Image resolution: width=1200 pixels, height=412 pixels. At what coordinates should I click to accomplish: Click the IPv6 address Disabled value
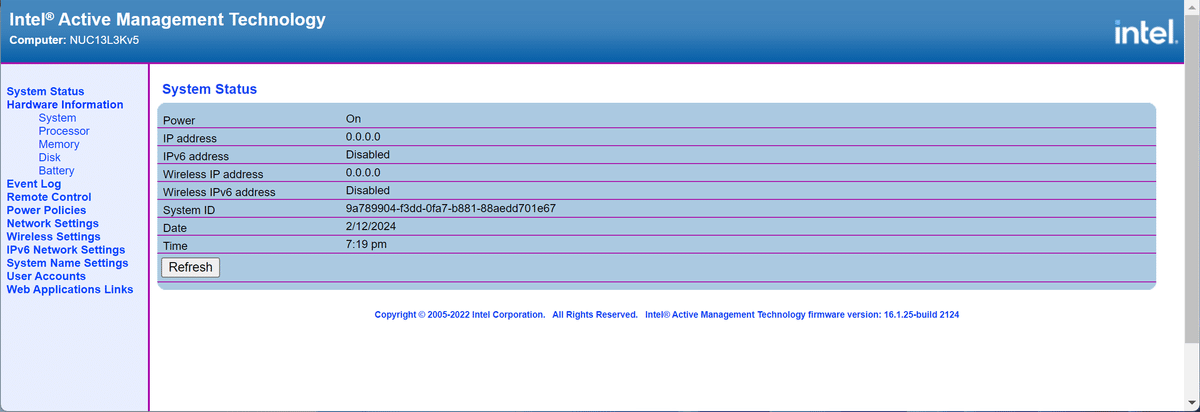pos(368,155)
